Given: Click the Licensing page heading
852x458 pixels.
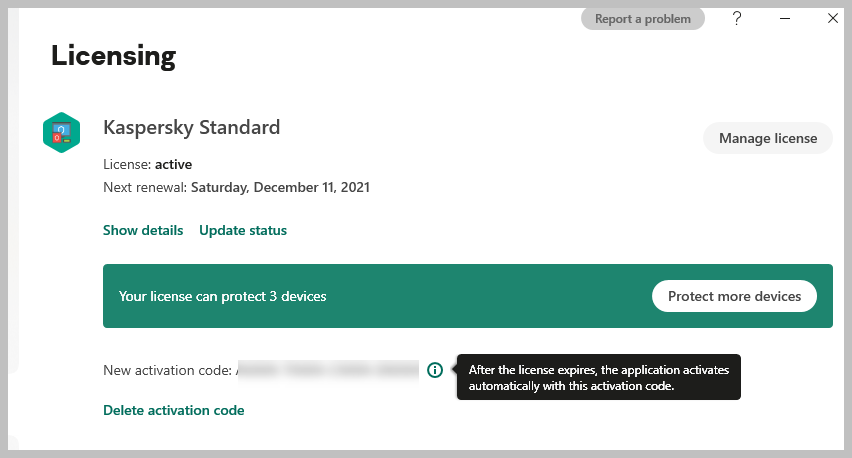Looking at the screenshot, I should tap(113, 56).
